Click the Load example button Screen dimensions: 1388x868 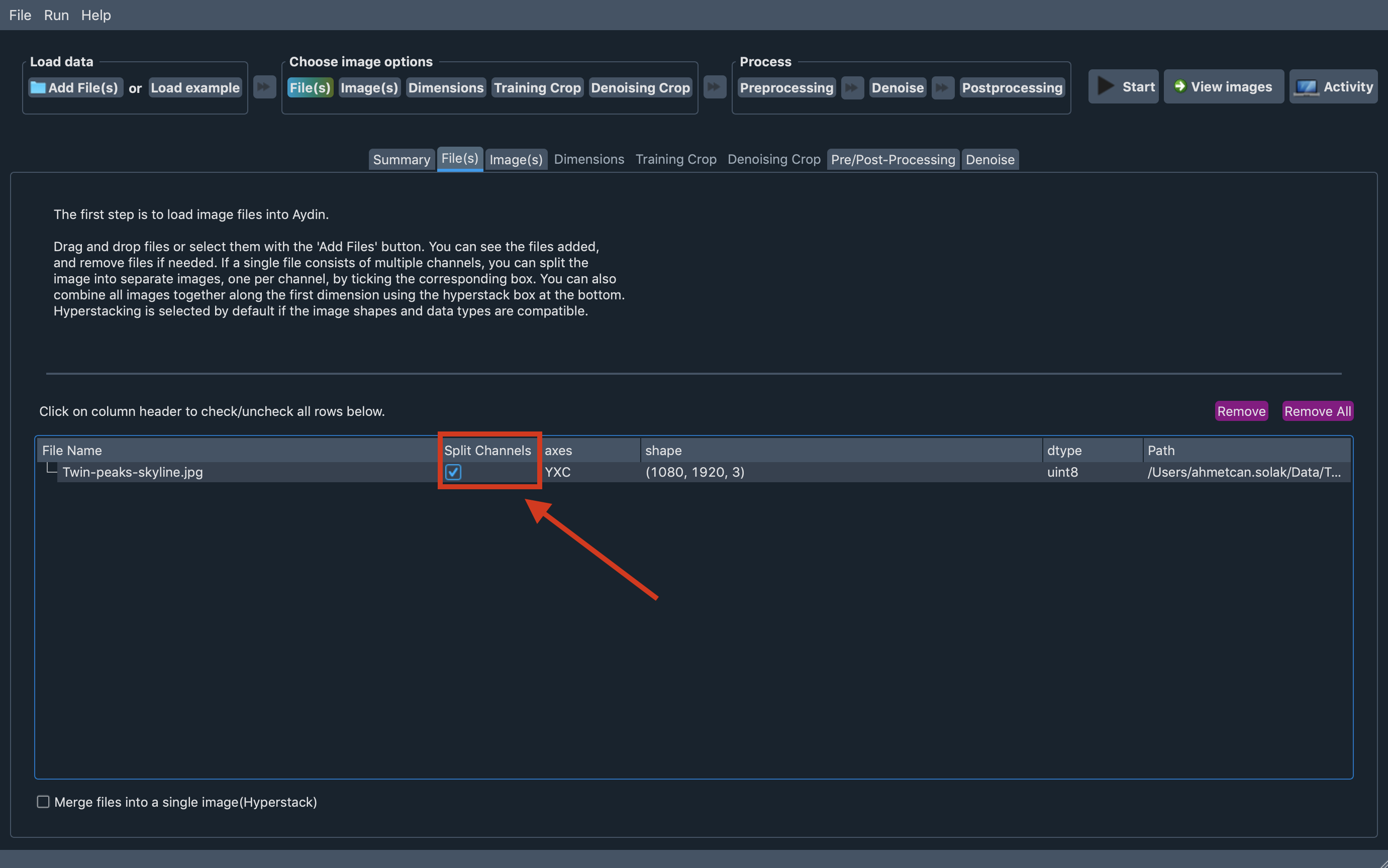194,87
